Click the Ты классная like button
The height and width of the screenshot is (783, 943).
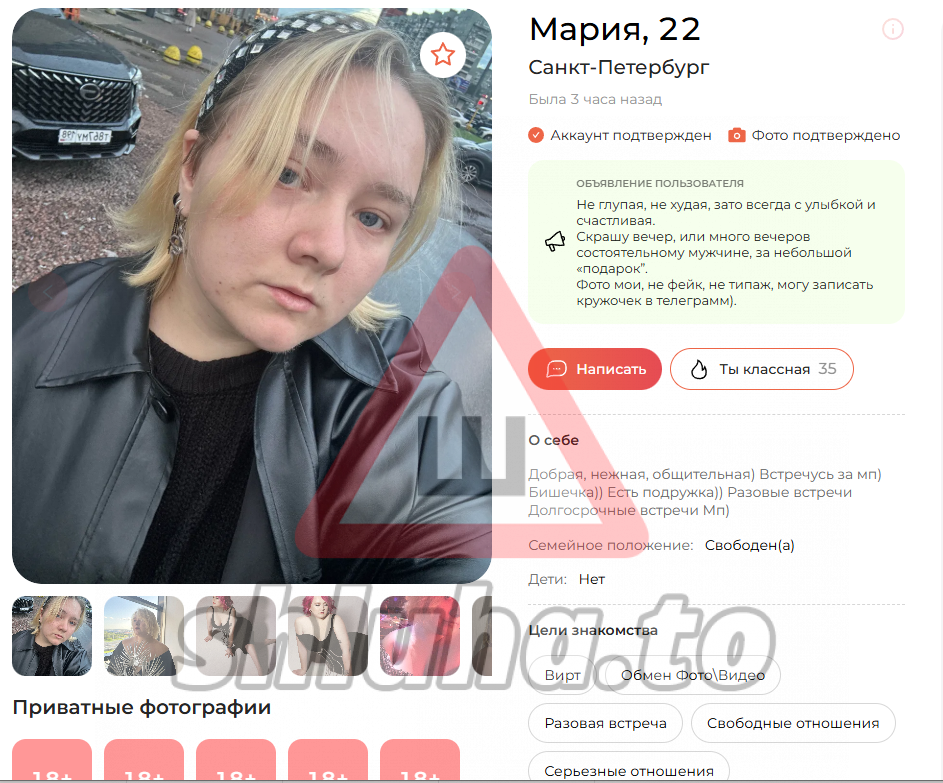pos(761,369)
